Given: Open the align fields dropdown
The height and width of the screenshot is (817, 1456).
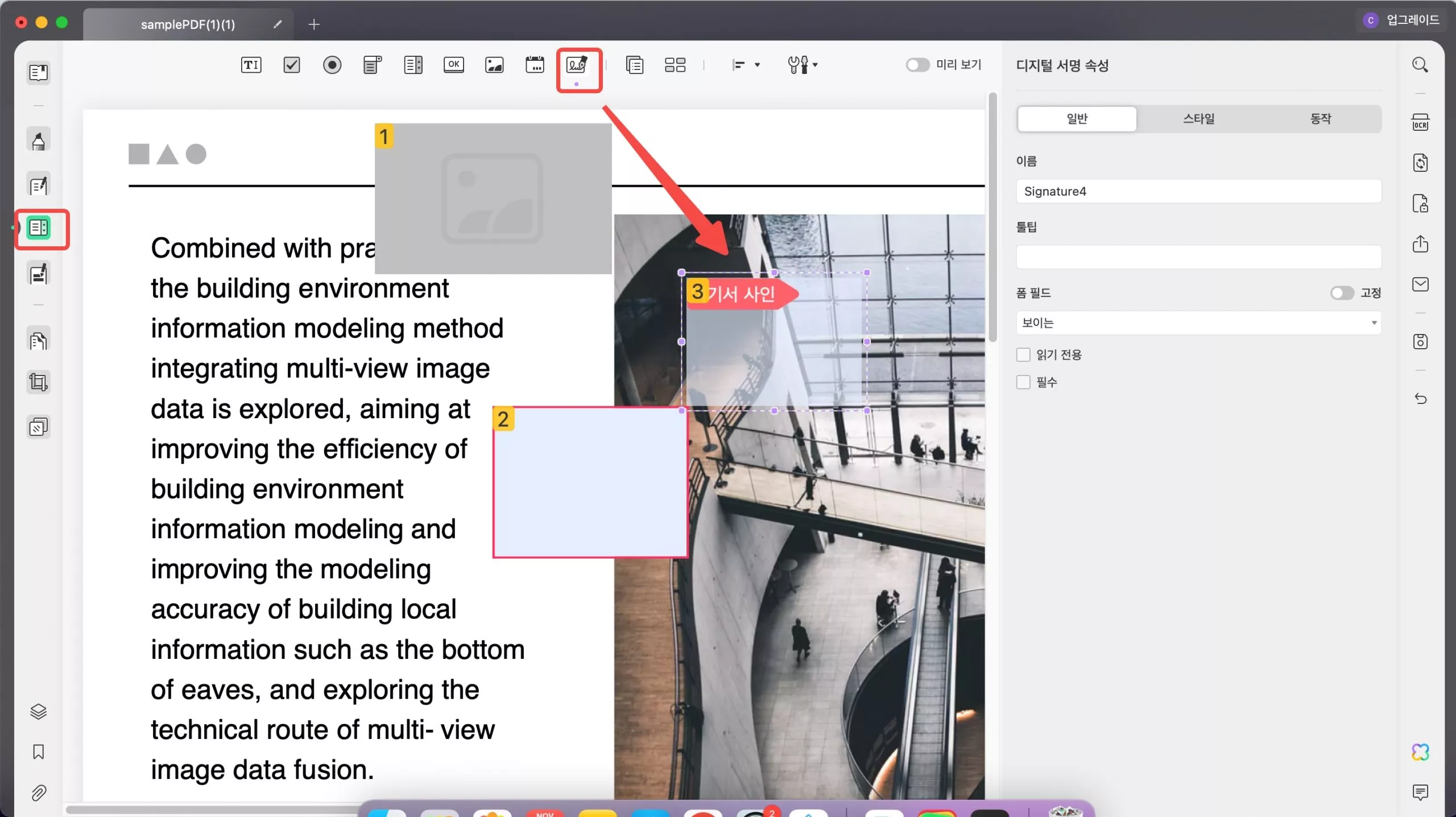Looking at the screenshot, I should tap(745, 65).
